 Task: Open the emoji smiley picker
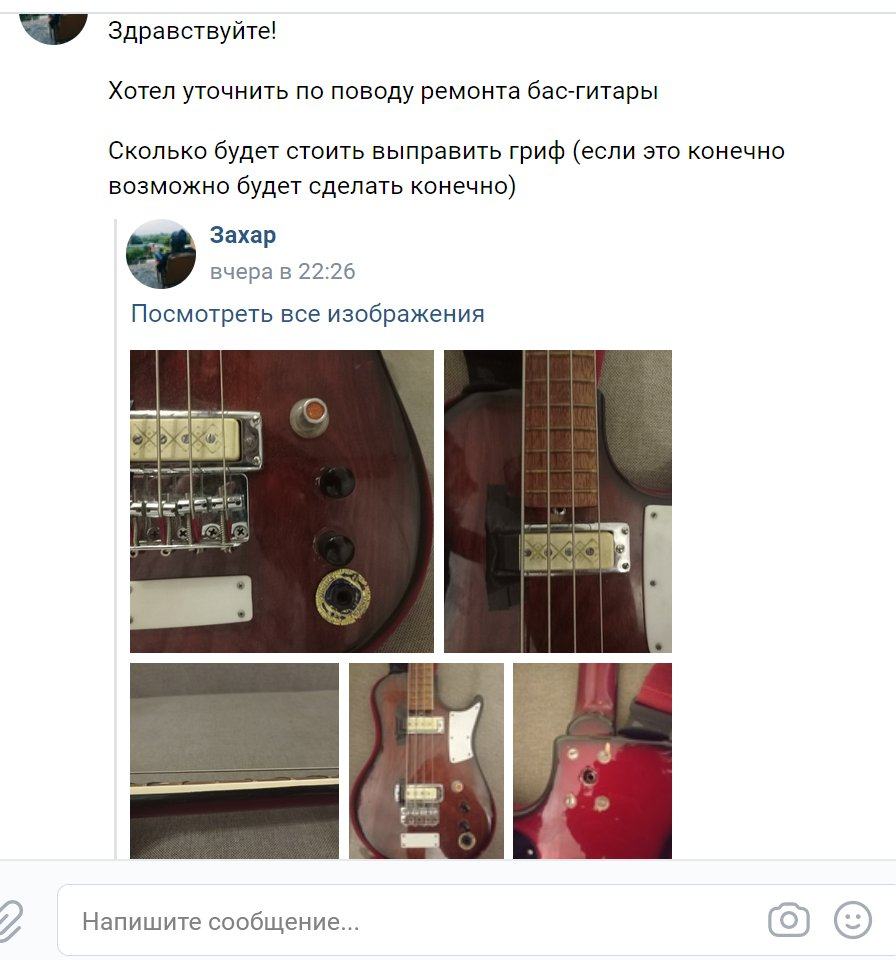853,920
